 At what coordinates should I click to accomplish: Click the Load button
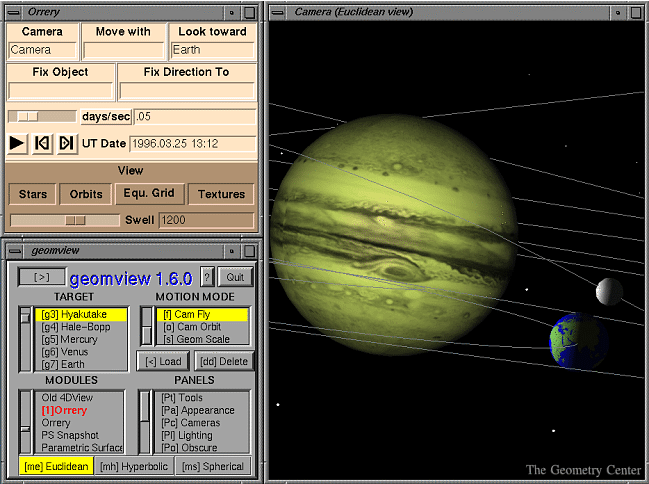(x=162, y=361)
